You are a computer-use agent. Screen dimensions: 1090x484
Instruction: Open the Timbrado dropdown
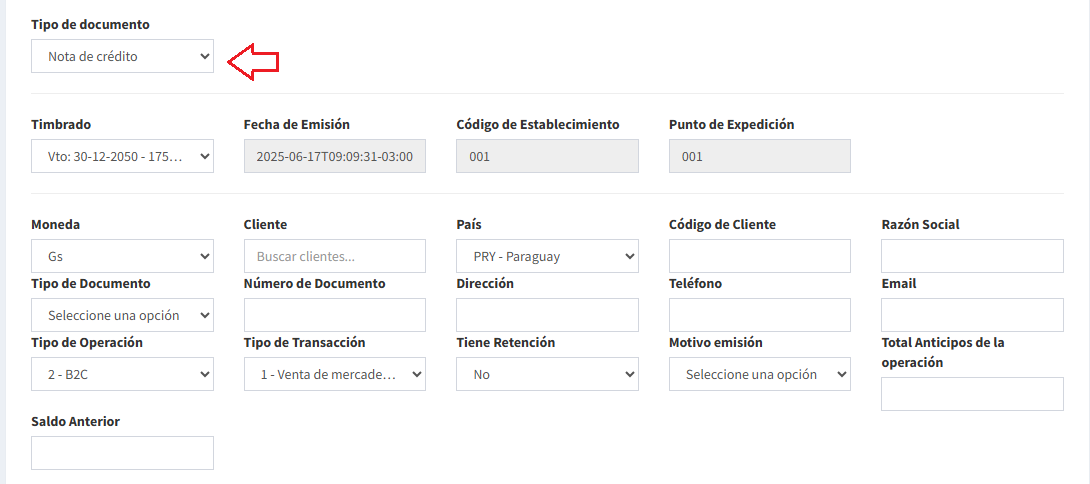[x=122, y=156]
